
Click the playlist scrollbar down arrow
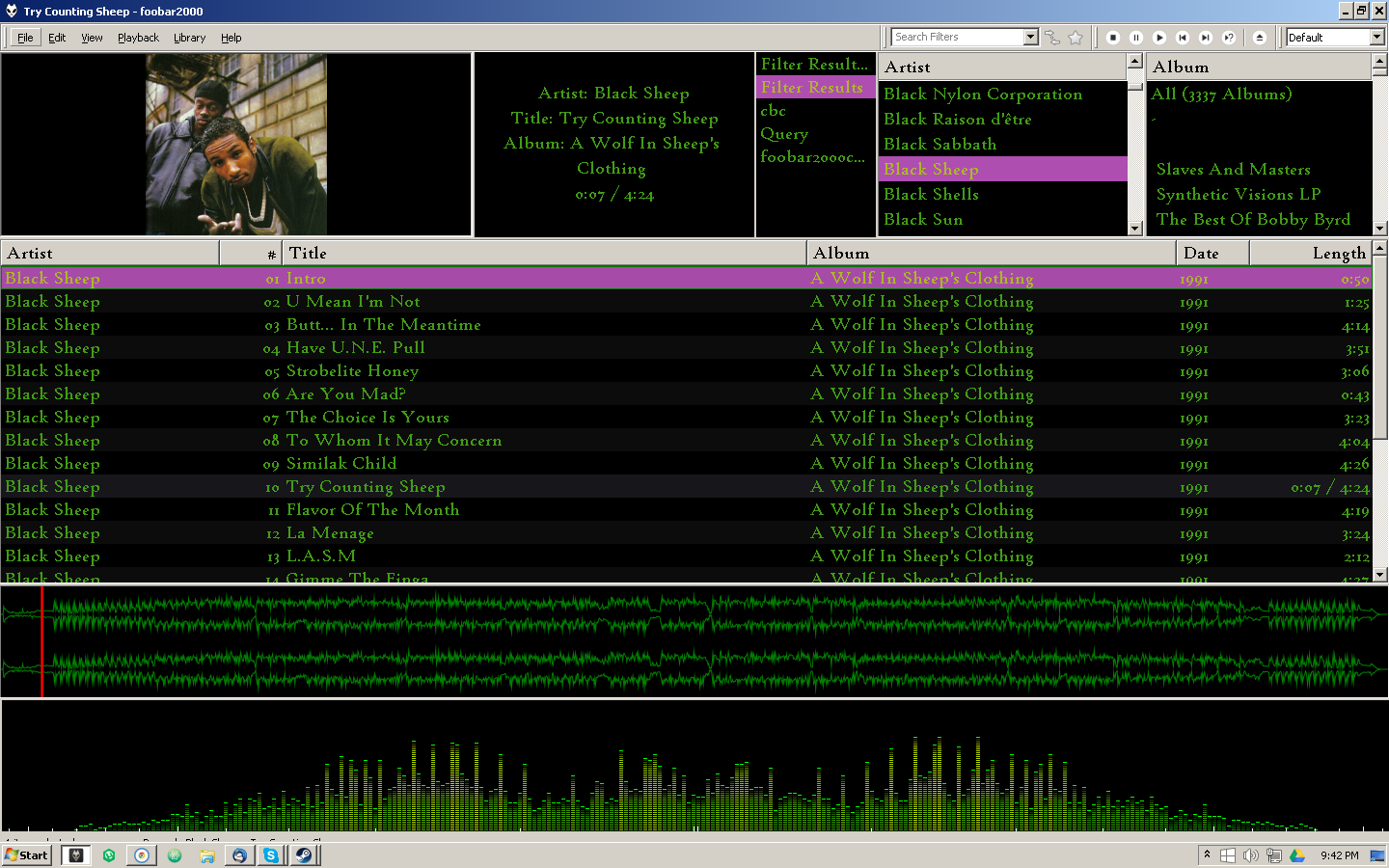tap(1380, 574)
